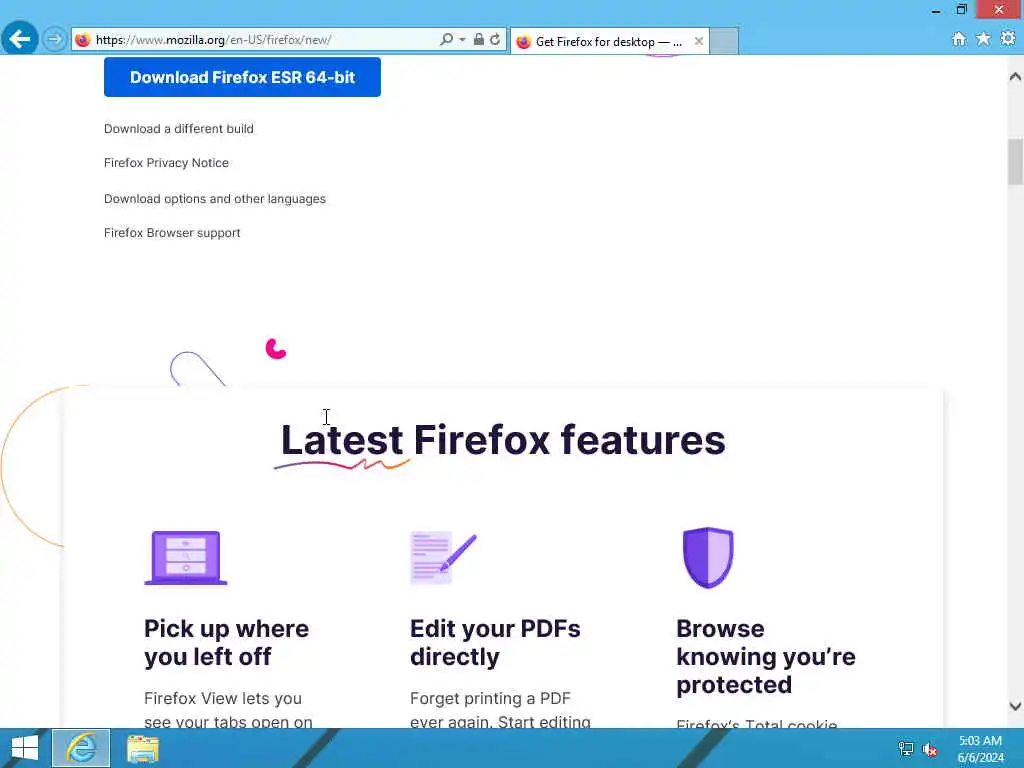Click the Firefox favicon in address bar
This screenshot has width=1024, height=768.
point(82,40)
